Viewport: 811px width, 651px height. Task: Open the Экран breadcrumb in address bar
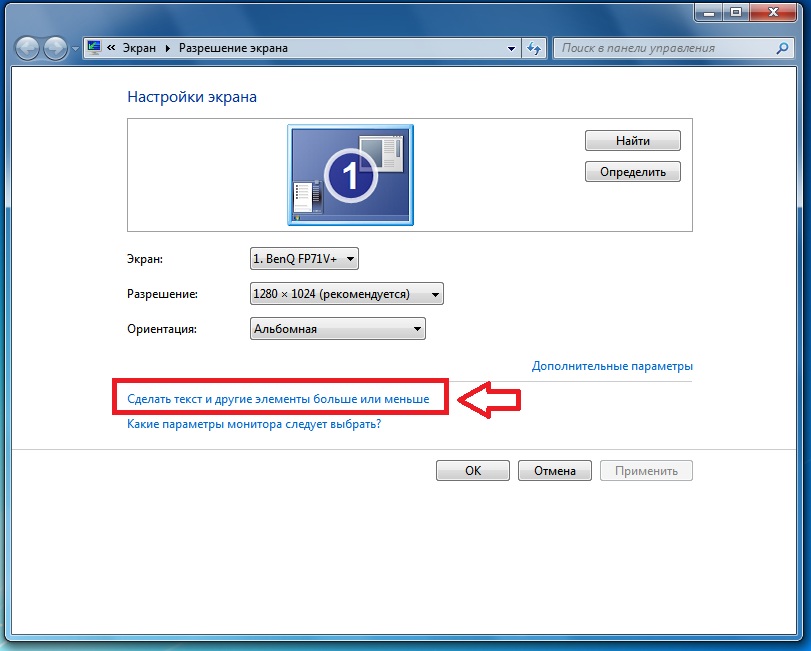(x=139, y=48)
